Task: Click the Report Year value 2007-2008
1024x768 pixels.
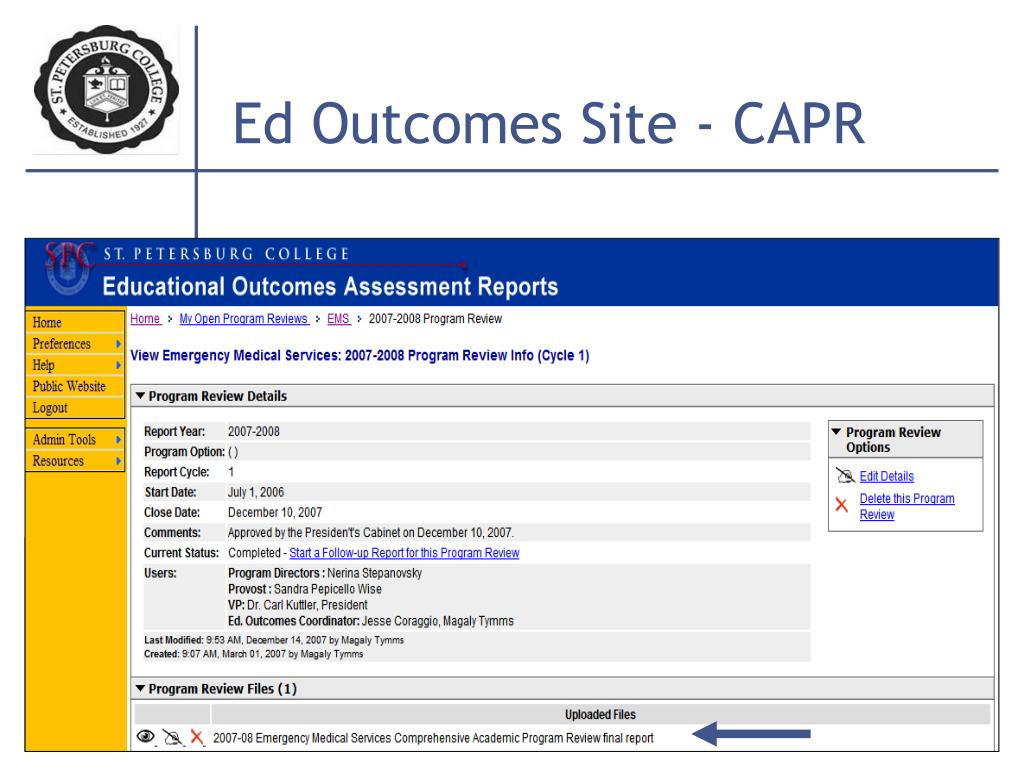Action: (253, 432)
